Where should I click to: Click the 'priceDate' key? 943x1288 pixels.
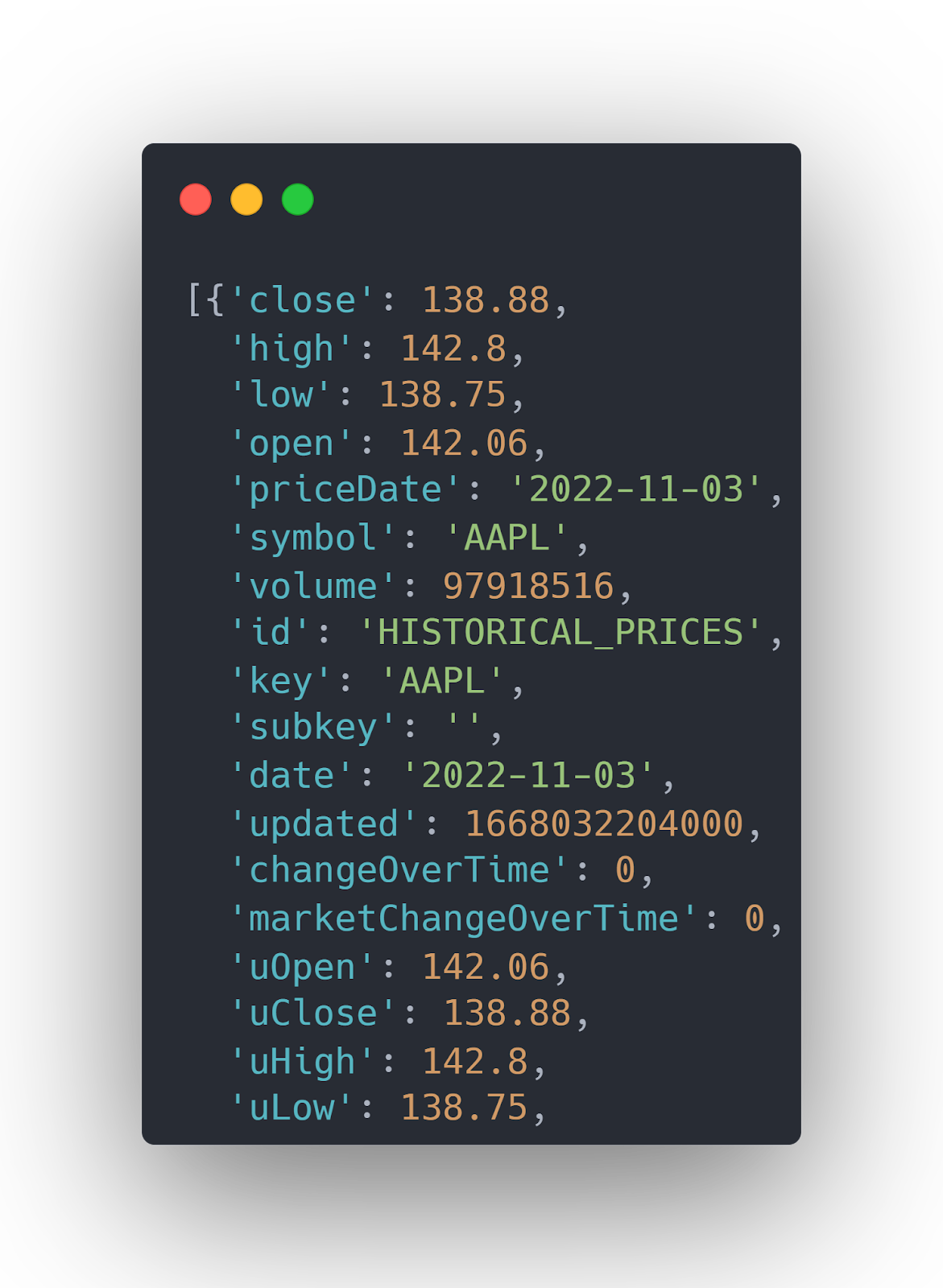(345, 490)
